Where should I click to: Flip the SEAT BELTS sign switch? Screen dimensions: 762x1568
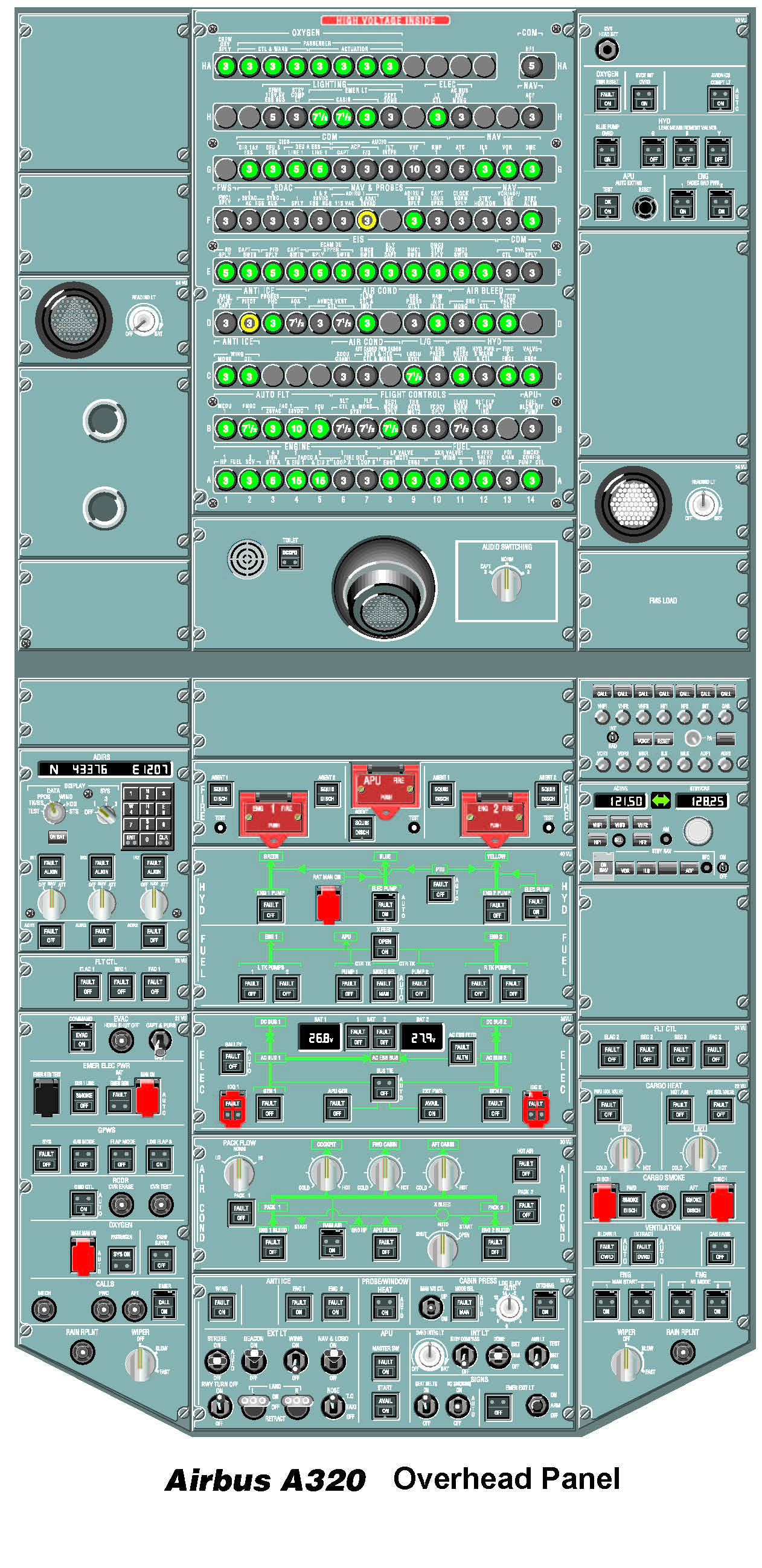[x=426, y=1406]
